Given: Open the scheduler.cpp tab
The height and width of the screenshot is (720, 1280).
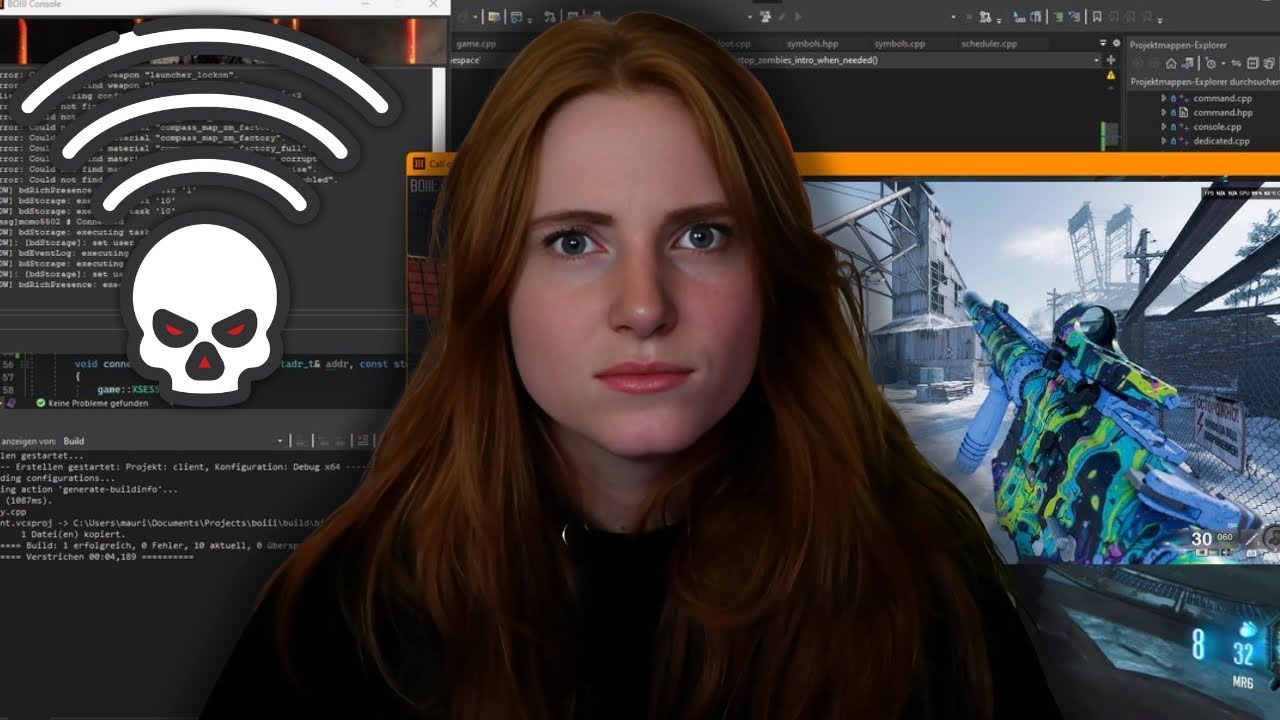Looking at the screenshot, I should (989, 44).
